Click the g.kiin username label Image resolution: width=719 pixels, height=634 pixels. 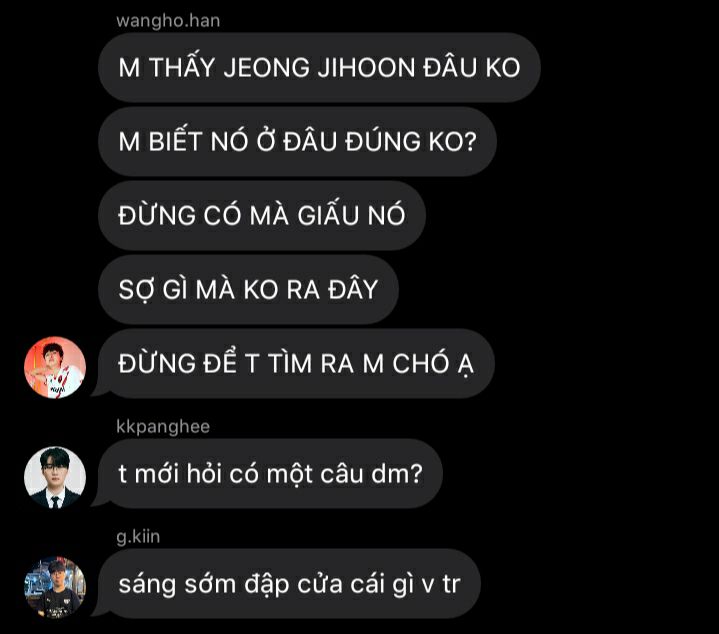coord(138,536)
